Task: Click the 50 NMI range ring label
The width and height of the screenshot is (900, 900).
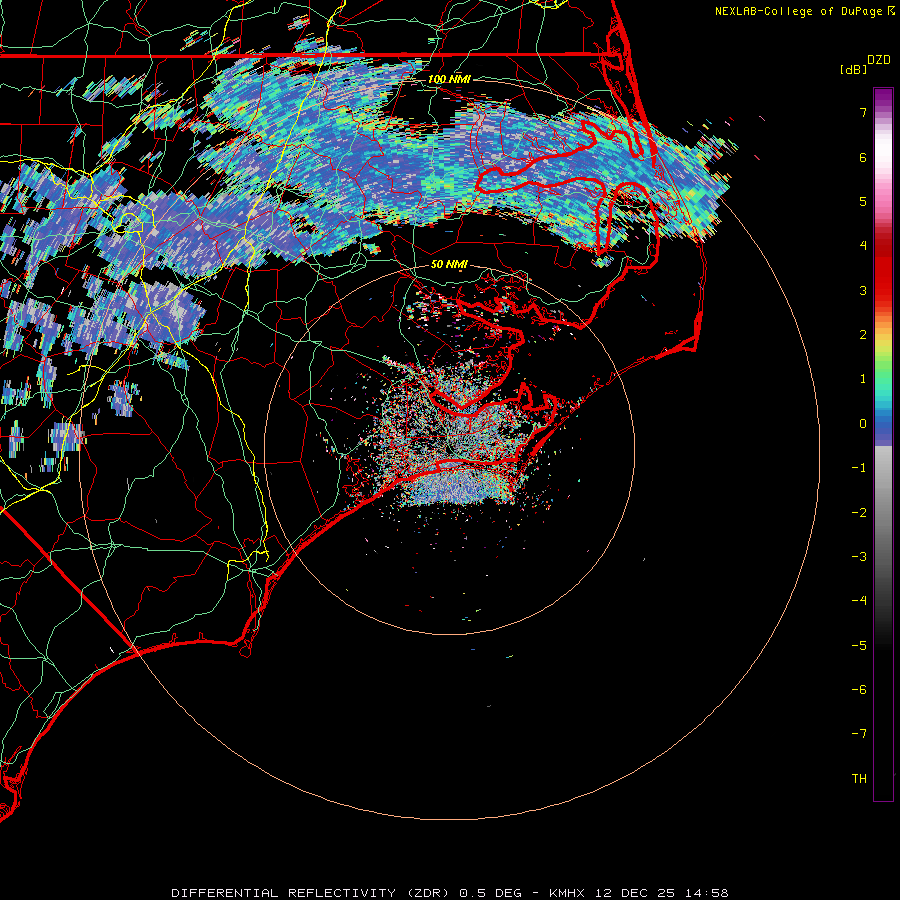Action: 449,264
